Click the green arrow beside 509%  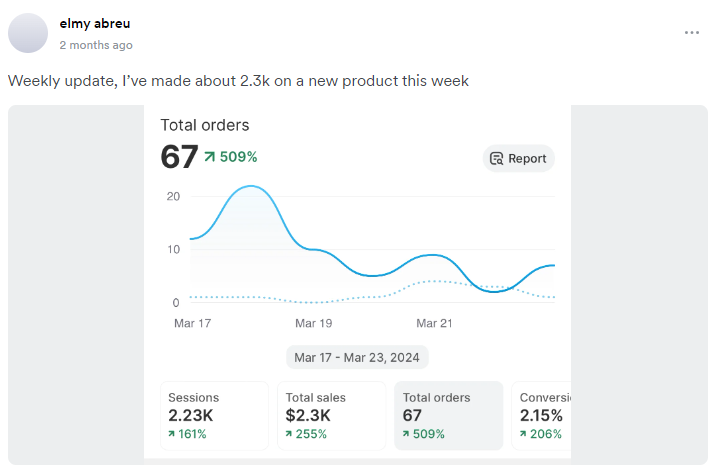[x=210, y=157]
